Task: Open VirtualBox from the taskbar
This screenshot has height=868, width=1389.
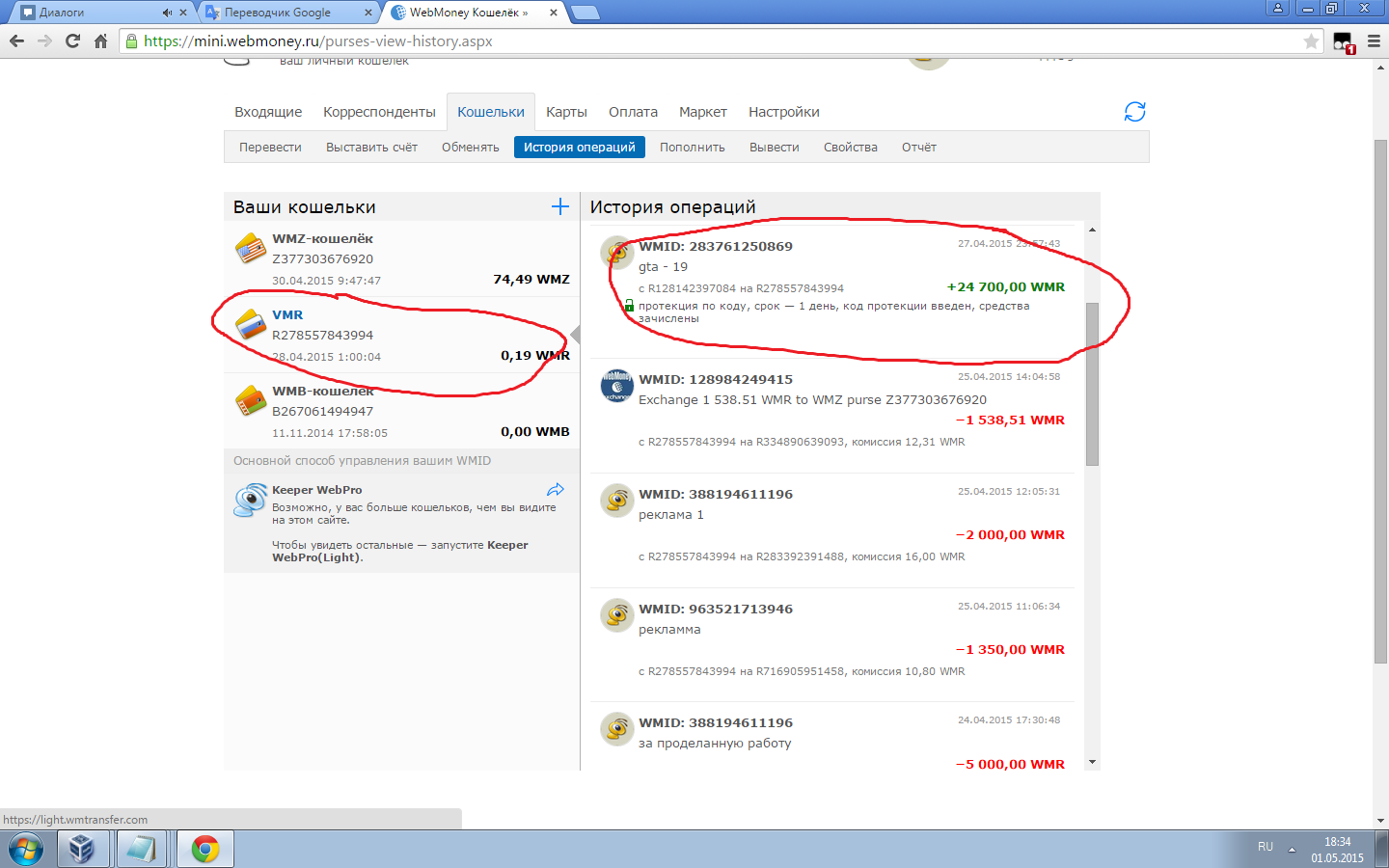Action: [82, 849]
